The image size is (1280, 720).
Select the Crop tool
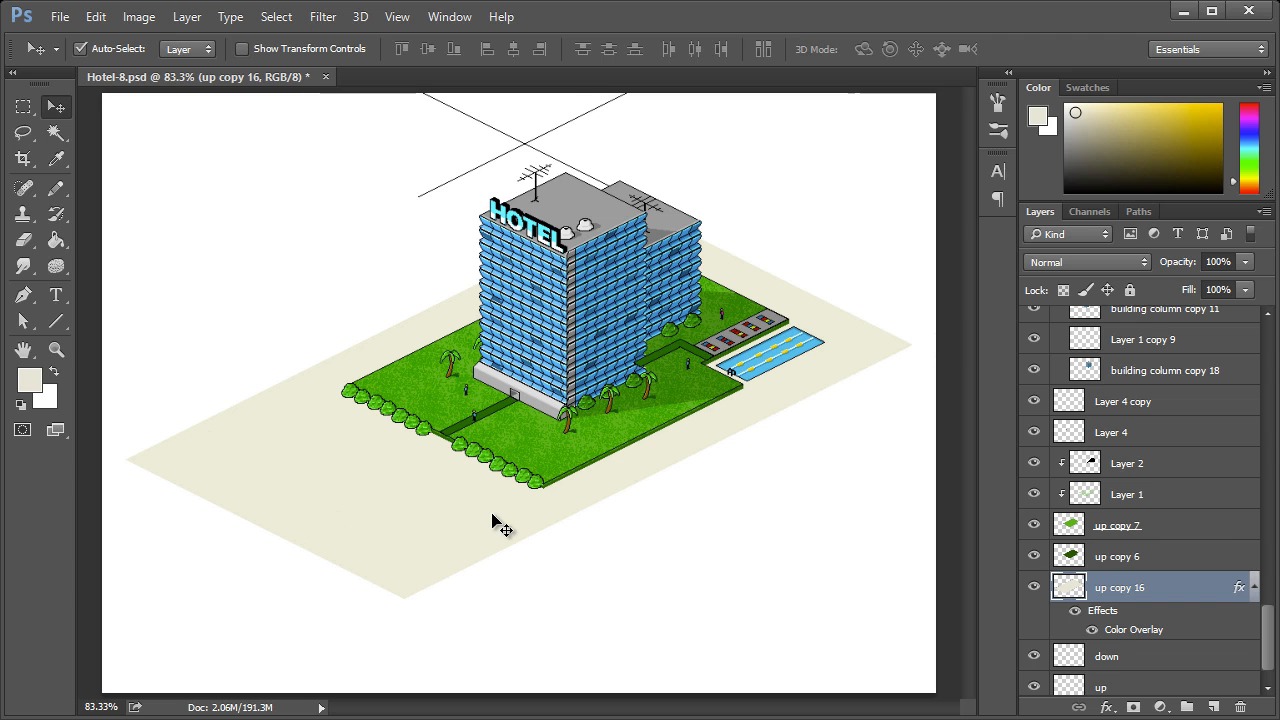(23, 159)
